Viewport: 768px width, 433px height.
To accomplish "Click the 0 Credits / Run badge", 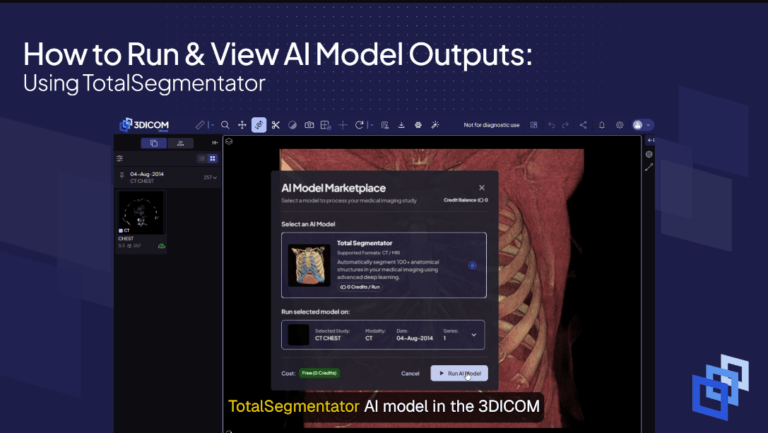I will 360,287.
